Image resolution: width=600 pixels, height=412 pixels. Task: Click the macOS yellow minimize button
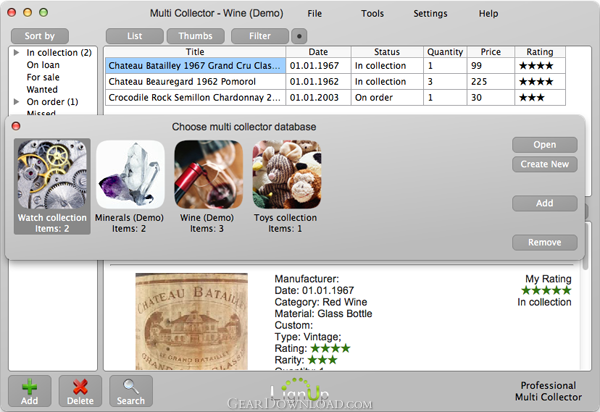pyautogui.click(x=28, y=12)
